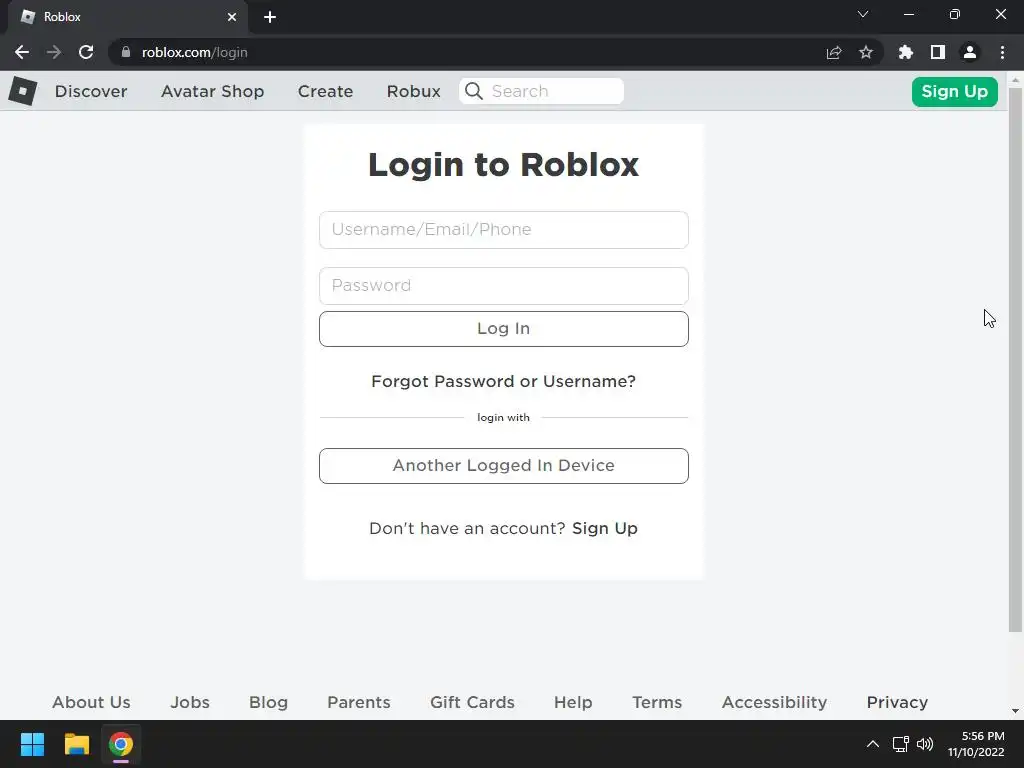Open the Chrome profile avatar icon
Image resolution: width=1024 pixels, height=768 pixels.
(970, 52)
